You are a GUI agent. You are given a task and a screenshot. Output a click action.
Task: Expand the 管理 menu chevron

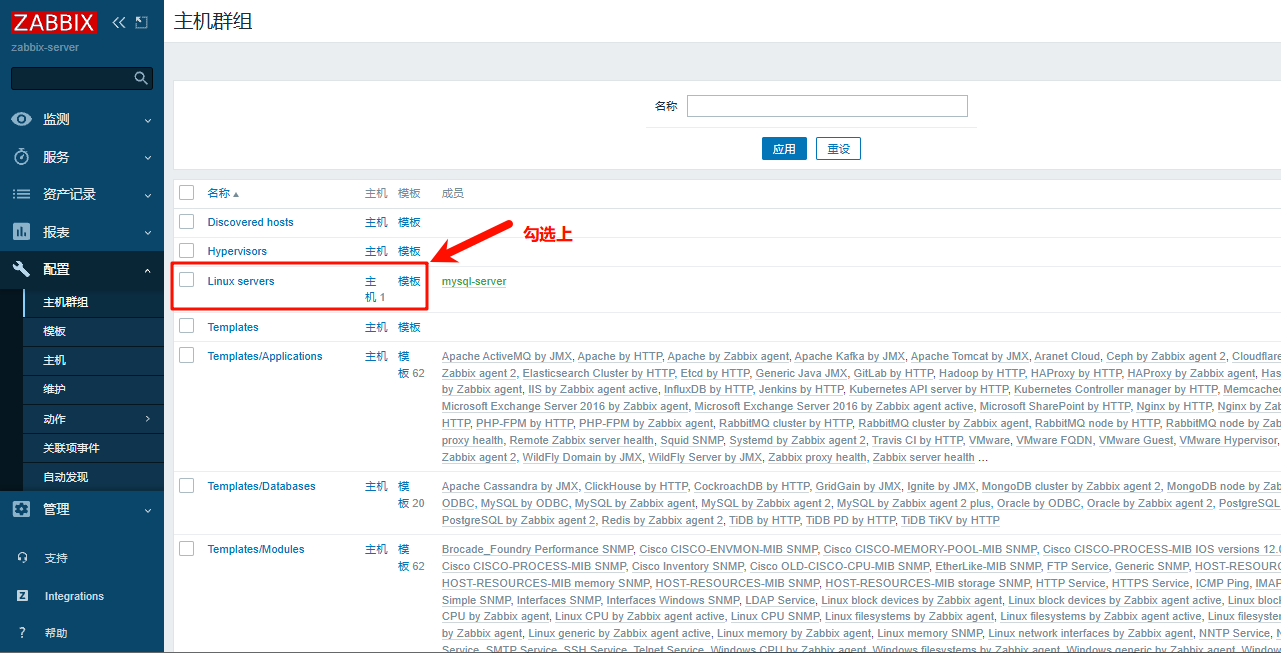point(148,510)
